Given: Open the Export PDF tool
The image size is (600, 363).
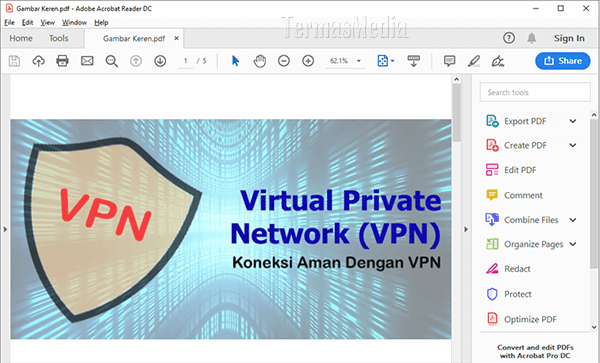Looking at the screenshot, I should [525, 121].
